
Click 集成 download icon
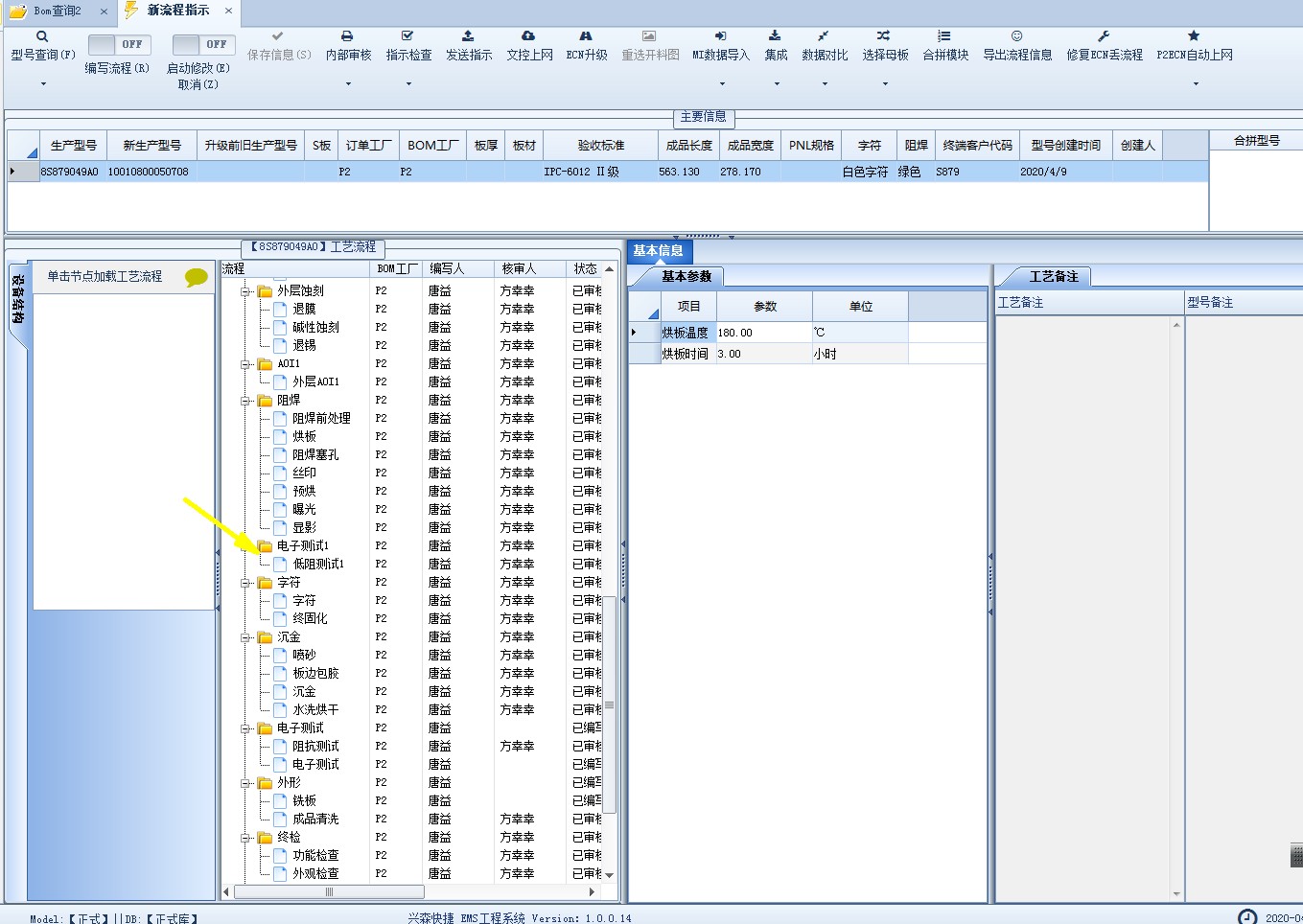coord(776,36)
